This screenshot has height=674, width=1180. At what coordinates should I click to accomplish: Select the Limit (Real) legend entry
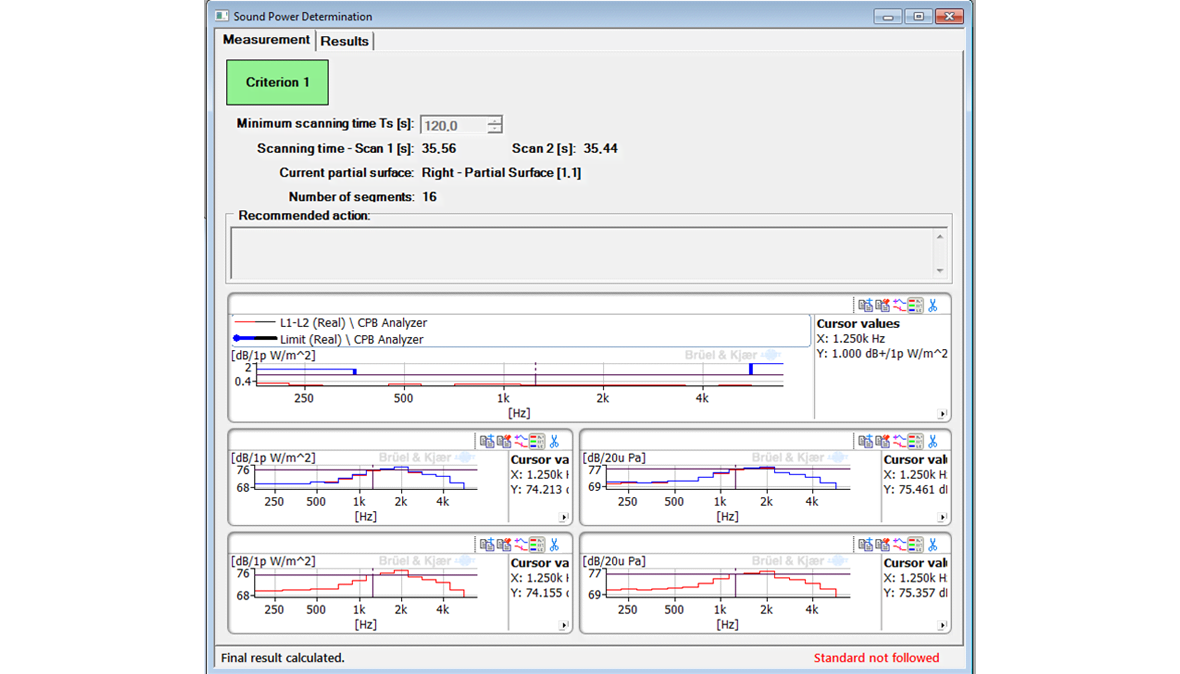click(x=351, y=339)
